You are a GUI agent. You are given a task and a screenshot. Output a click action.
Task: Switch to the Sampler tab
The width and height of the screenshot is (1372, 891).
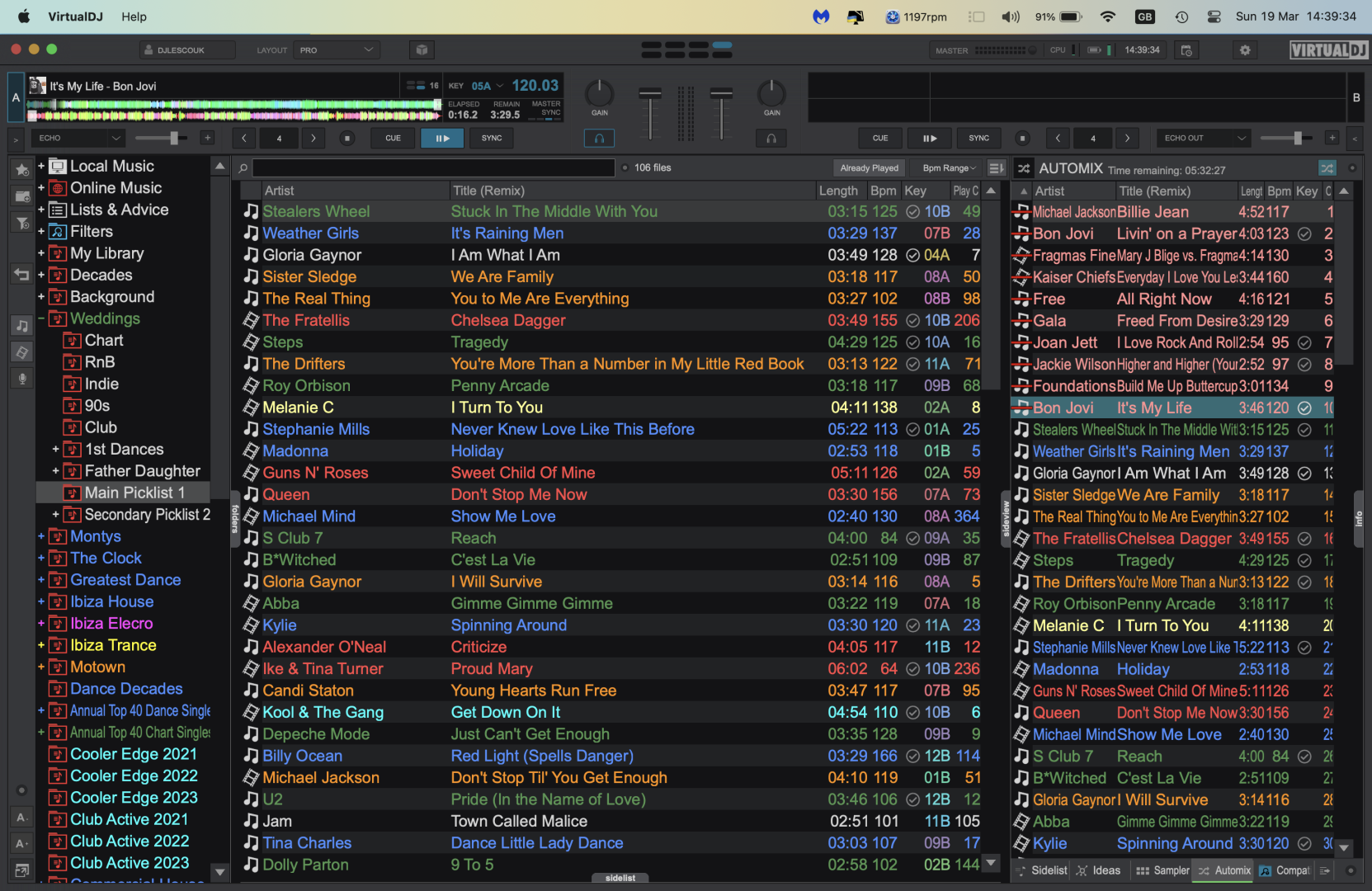pos(1162,870)
